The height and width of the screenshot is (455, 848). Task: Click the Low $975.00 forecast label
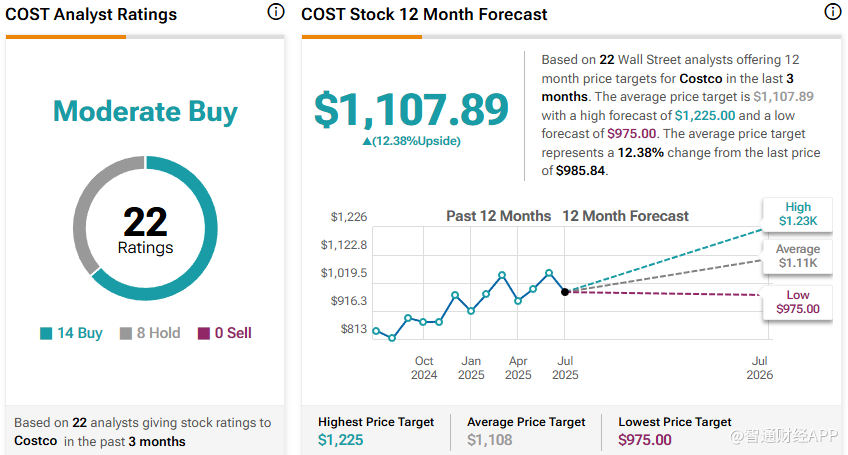click(797, 302)
